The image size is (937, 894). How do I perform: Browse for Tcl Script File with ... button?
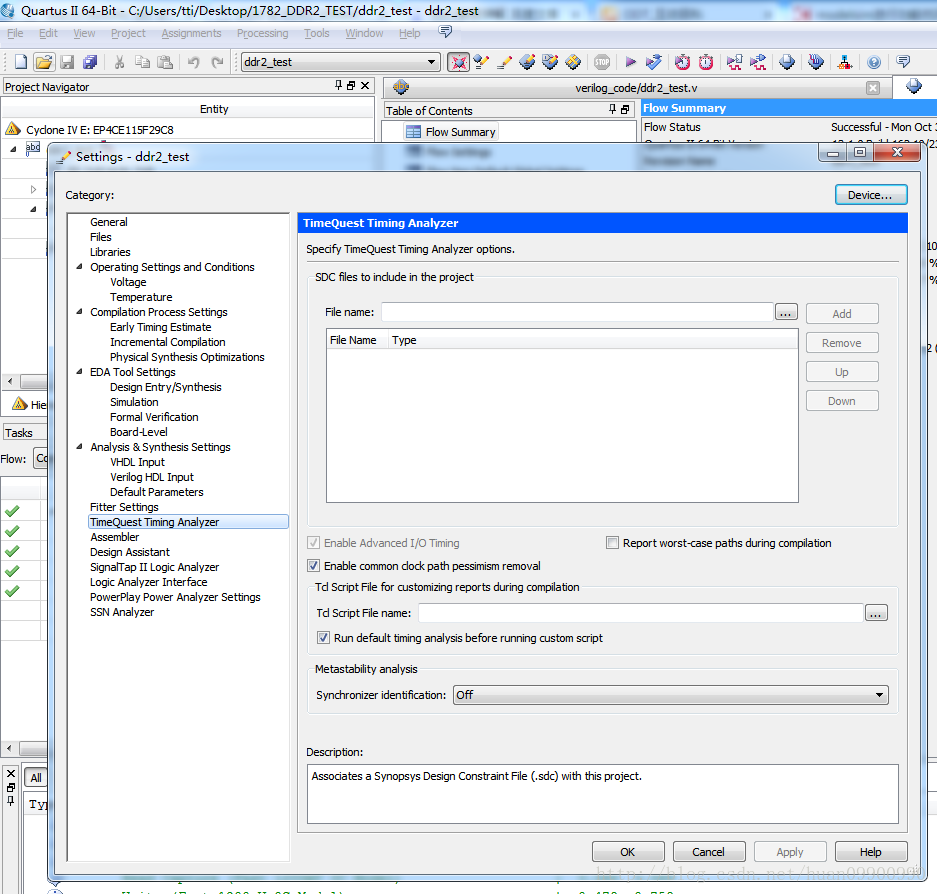tap(875, 613)
